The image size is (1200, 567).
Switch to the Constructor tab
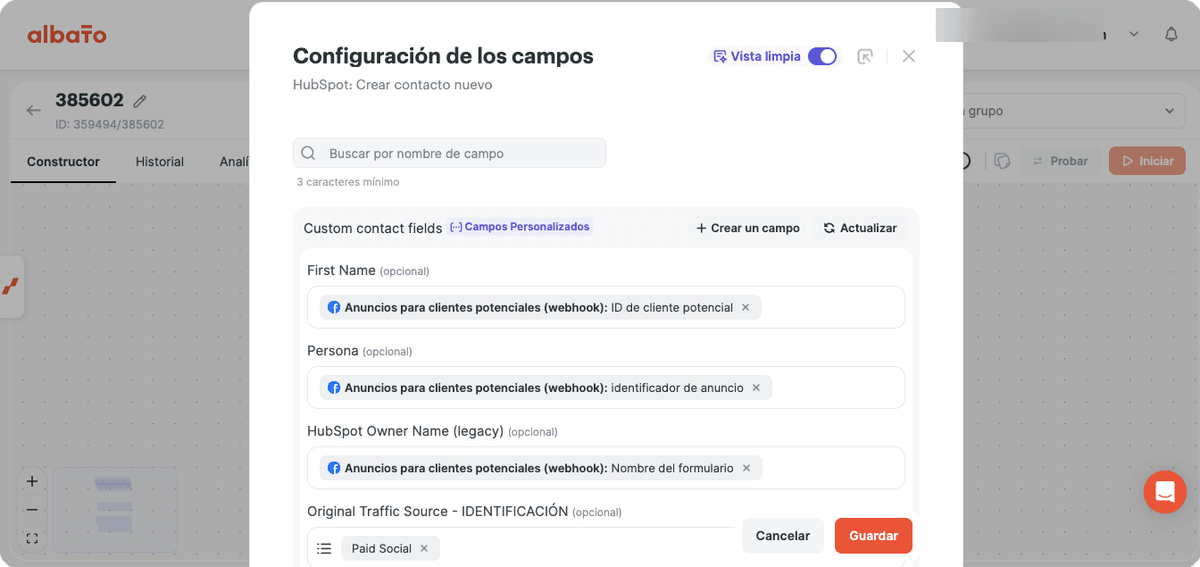pos(63,161)
